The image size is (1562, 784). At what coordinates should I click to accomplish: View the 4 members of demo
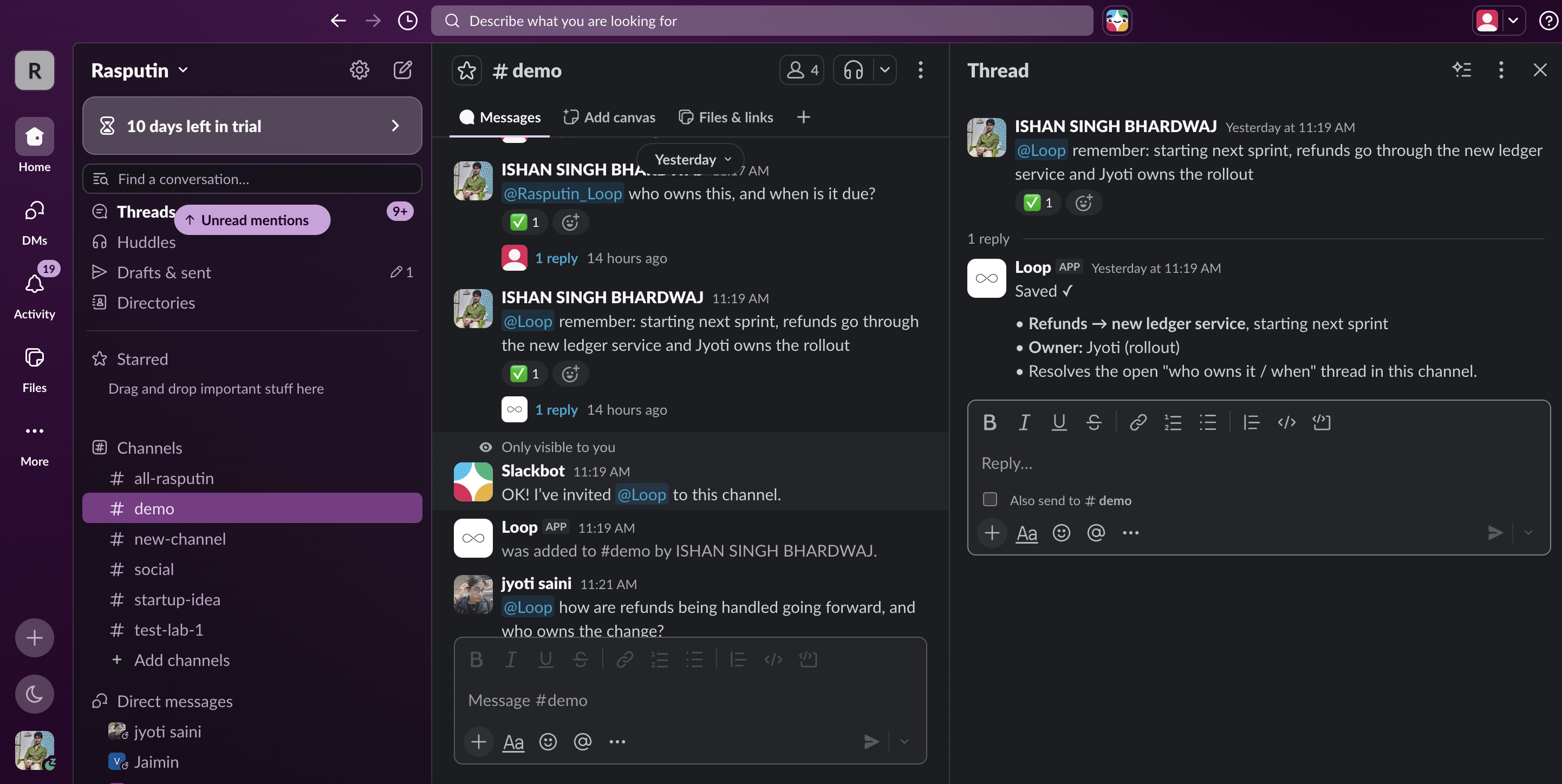point(802,70)
